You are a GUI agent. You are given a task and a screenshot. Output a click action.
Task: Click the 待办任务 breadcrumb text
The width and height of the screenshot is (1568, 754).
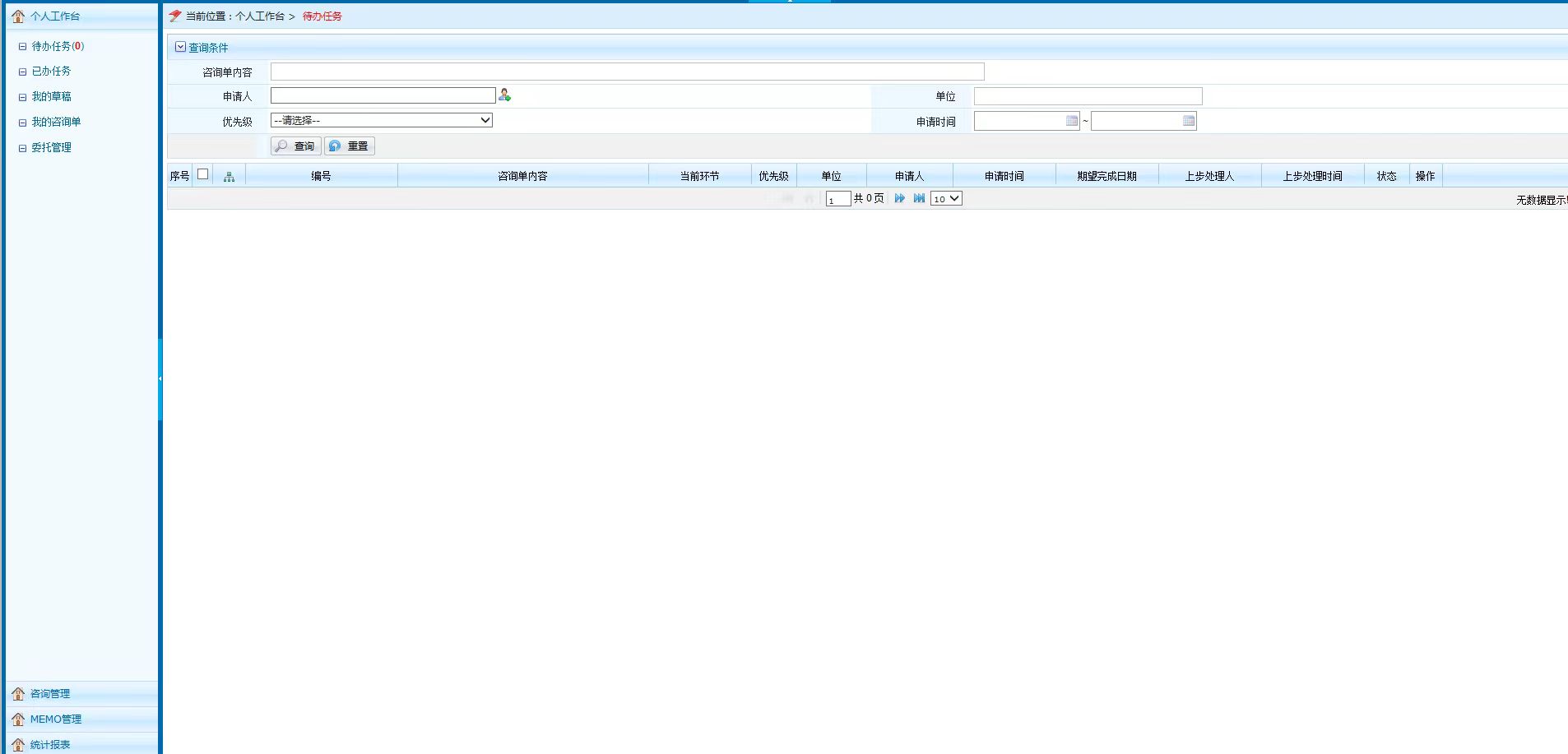pos(322,16)
